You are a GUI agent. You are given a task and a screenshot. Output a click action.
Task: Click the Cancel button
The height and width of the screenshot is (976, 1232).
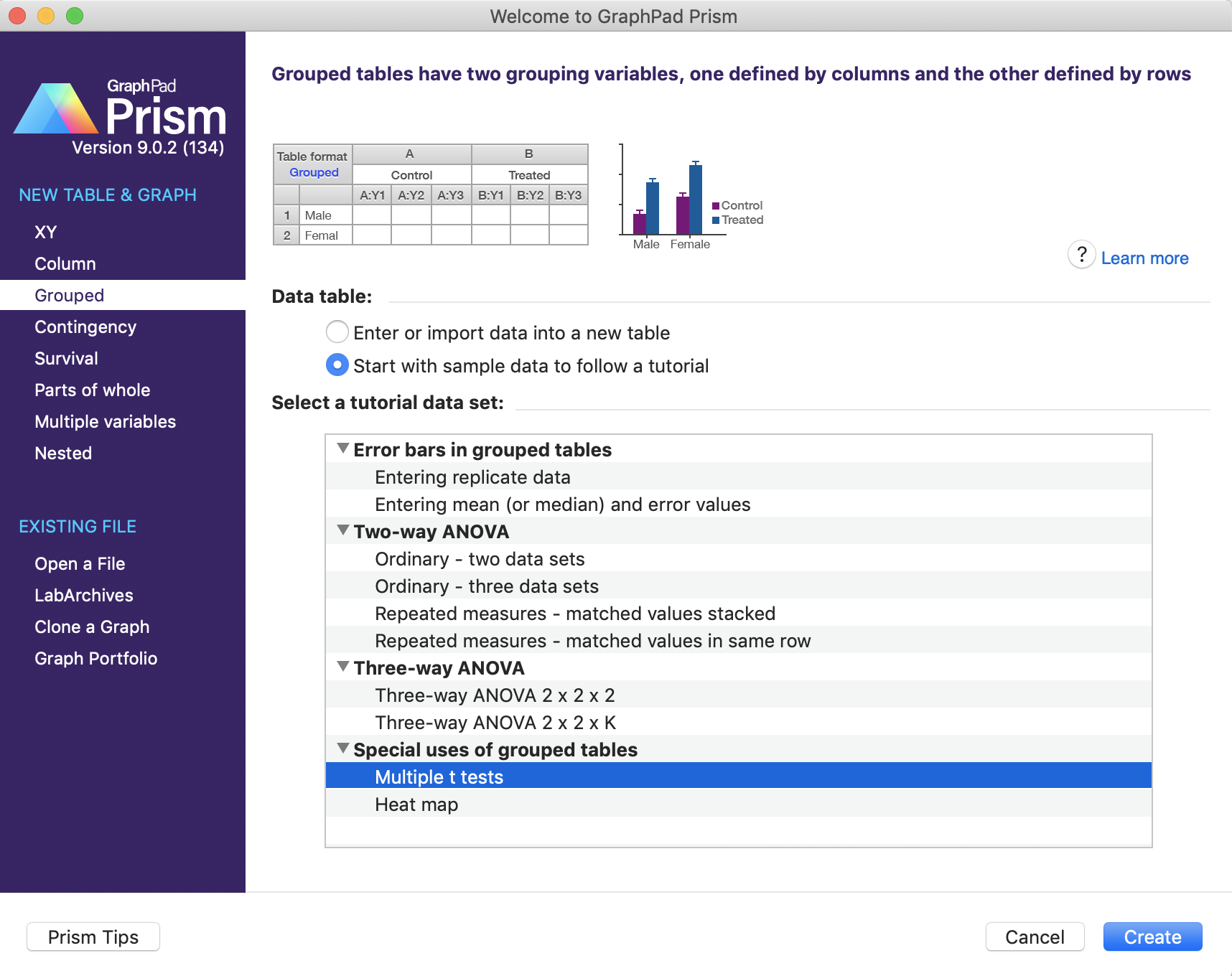tap(1034, 937)
